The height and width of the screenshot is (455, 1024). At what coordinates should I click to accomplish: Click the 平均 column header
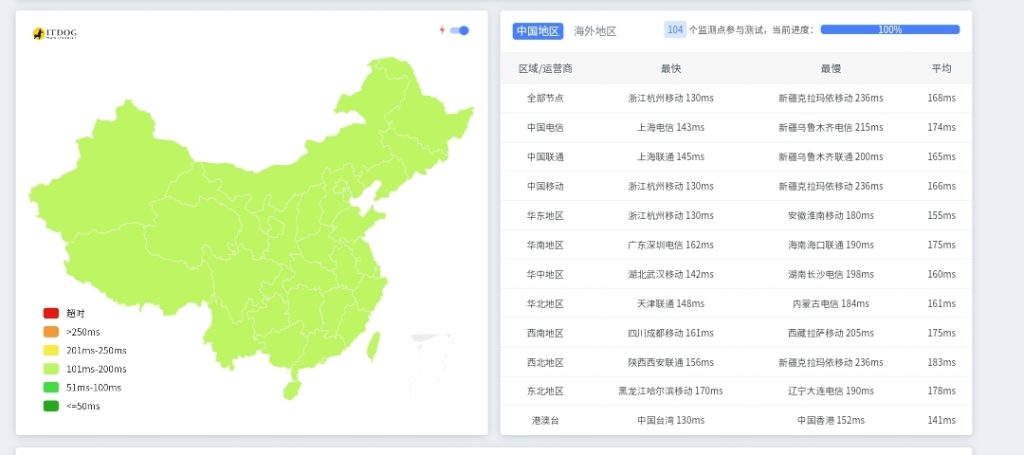(x=941, y=68)
